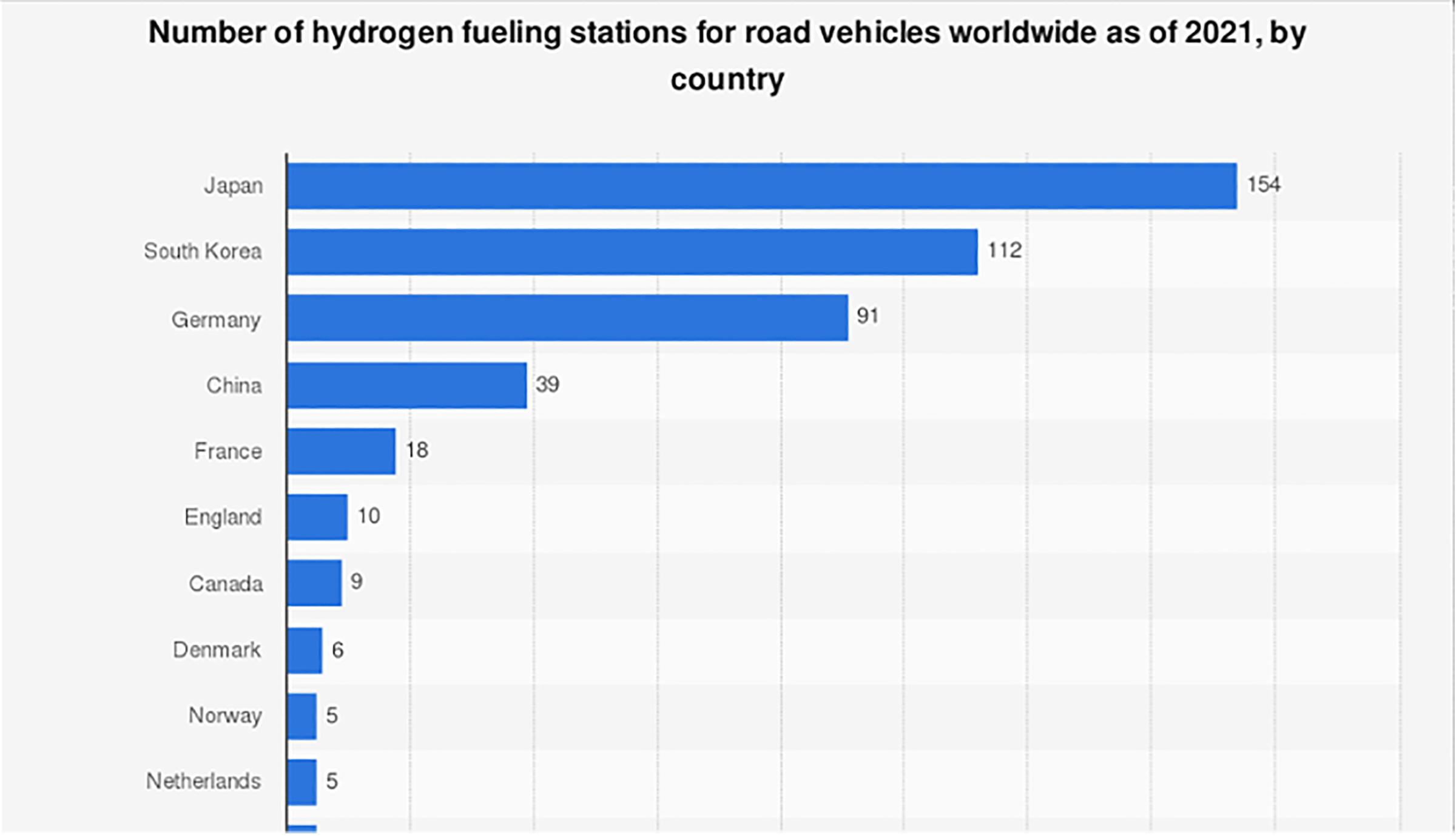
Task: Select the South Korea bar
Action: [x=633, y=252]
